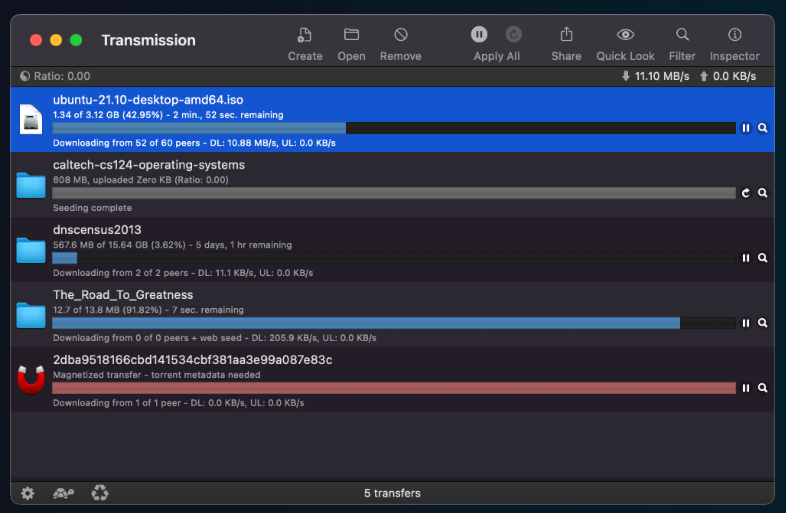786x513 pixels.
Task: Resume all transfers with Apply All
Action: click(x=513, y=34)
